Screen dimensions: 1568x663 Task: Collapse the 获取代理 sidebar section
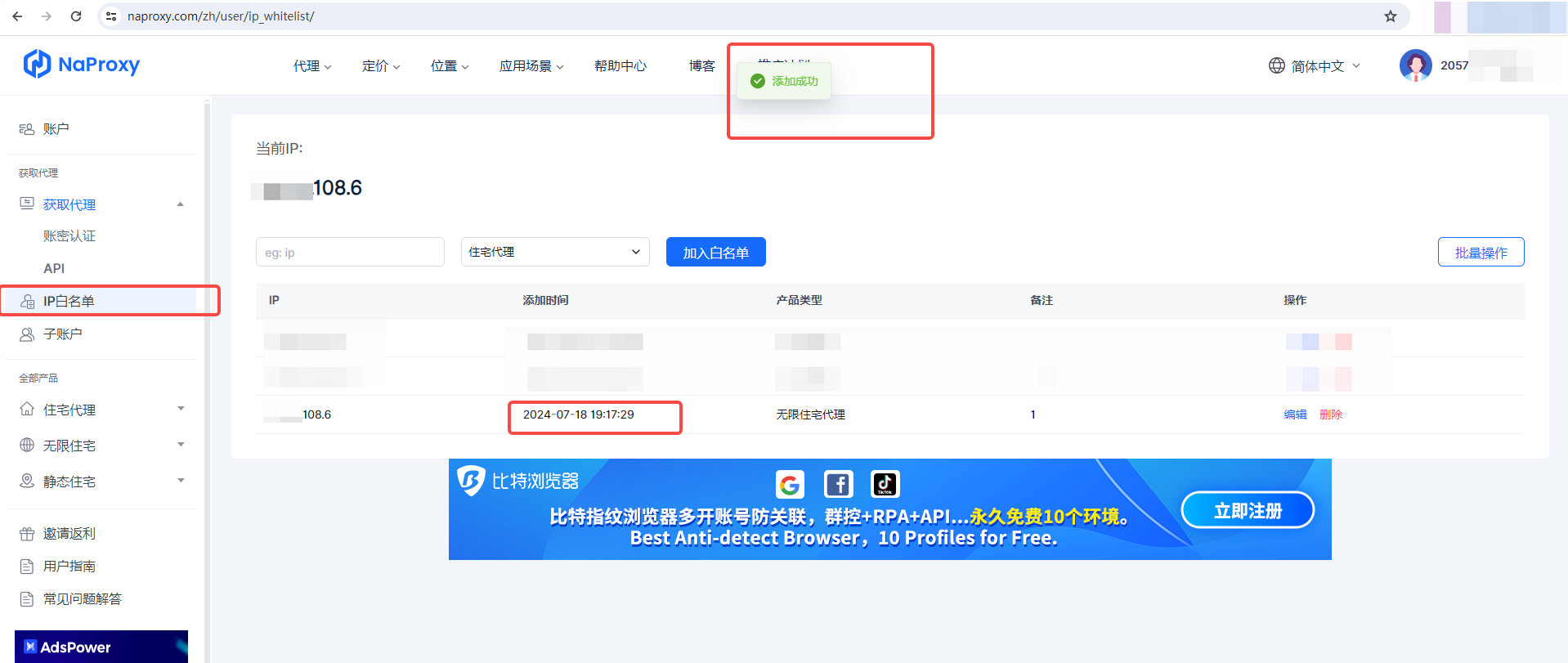tap(181, 204)
